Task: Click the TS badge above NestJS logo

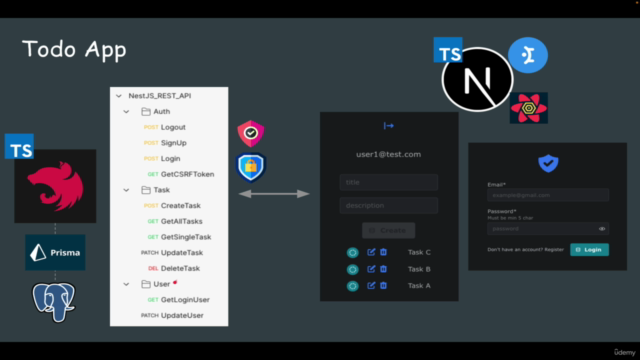Action: [19, 146]
